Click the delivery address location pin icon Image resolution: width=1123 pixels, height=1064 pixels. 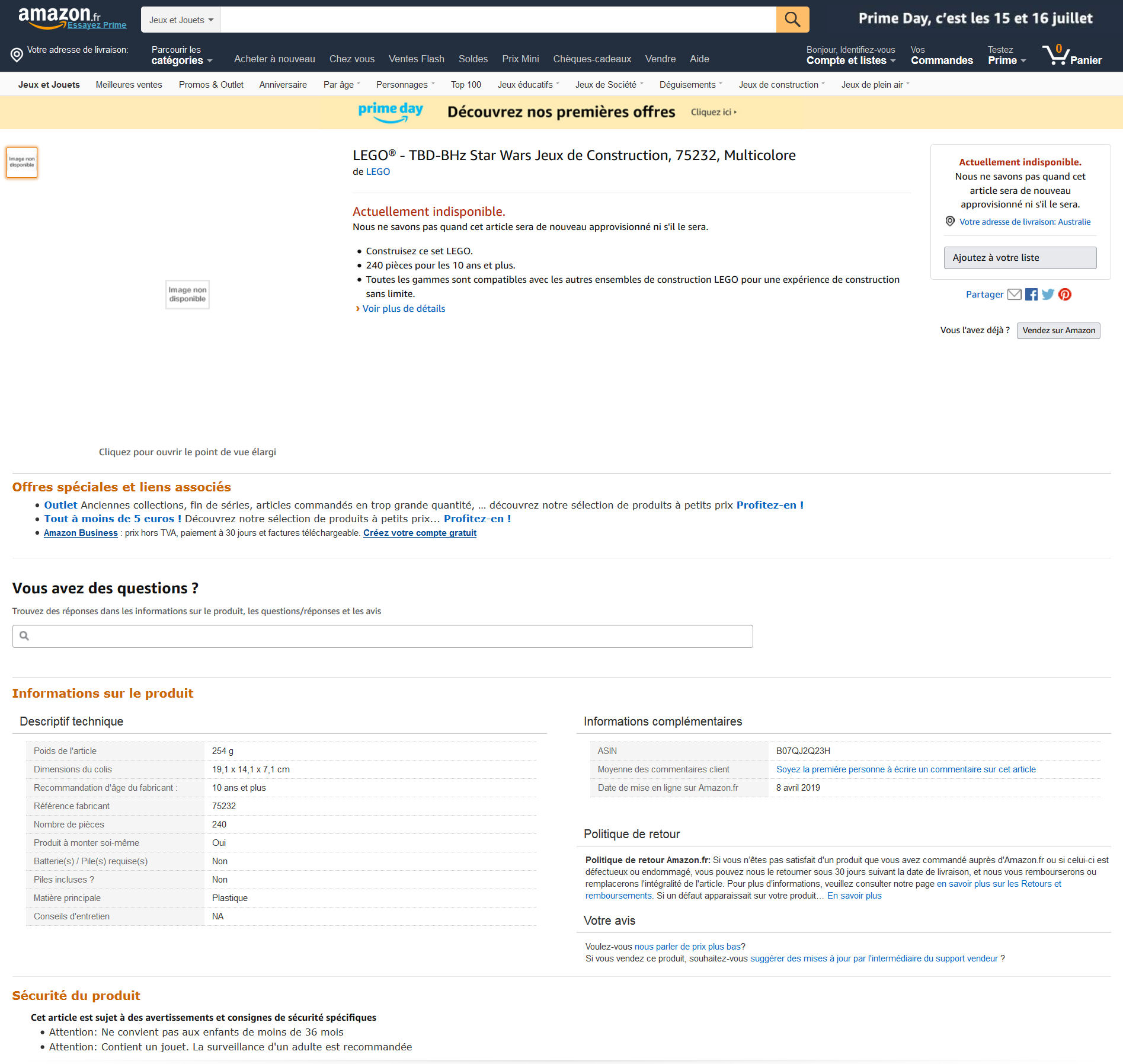17,55
